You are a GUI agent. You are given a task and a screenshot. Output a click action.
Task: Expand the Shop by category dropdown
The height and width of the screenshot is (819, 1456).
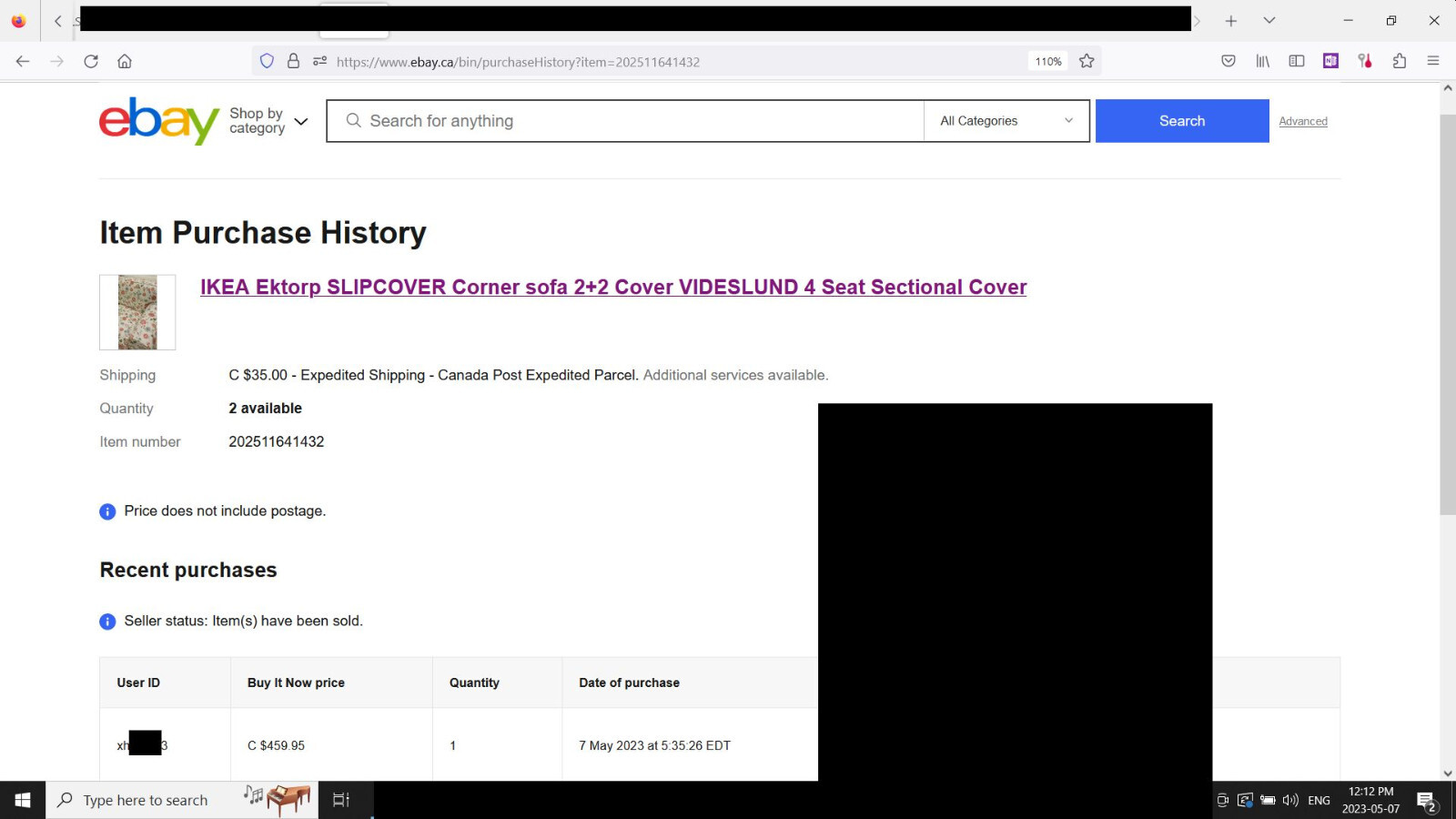point(268,121)
